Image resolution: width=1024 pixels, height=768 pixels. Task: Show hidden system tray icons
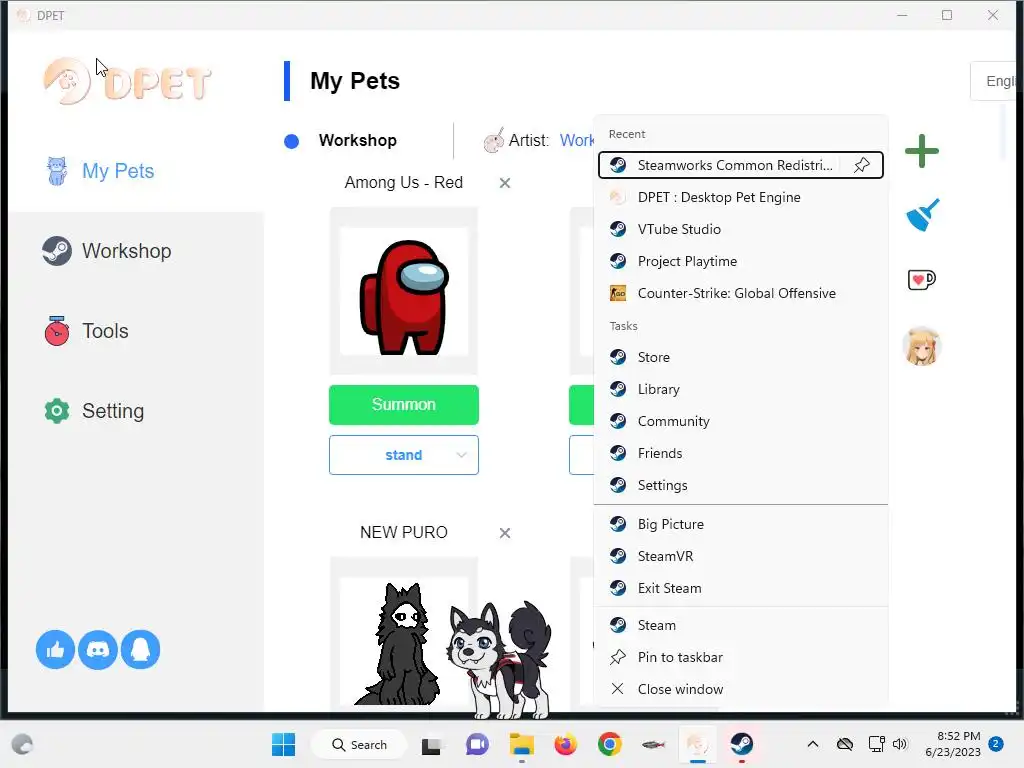coord(813,744)
